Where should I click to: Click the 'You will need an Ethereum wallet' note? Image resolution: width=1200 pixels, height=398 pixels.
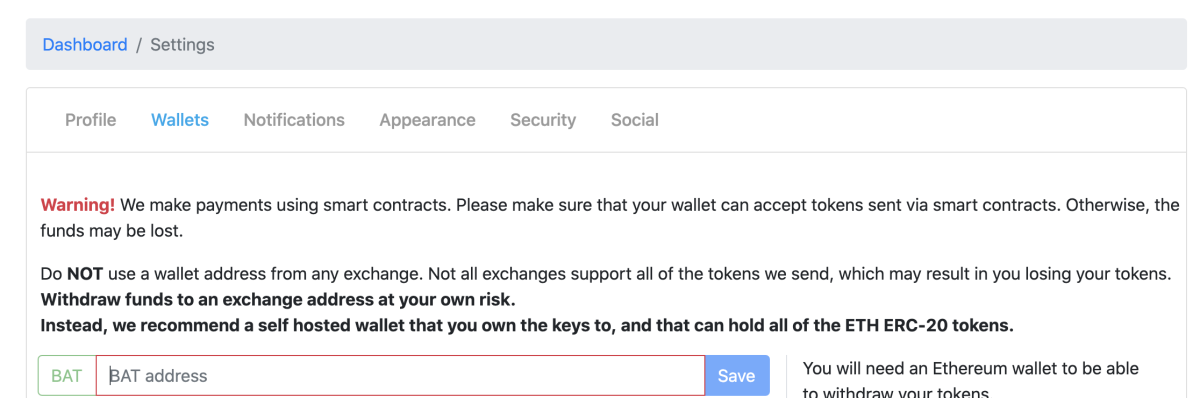point(971,380)
